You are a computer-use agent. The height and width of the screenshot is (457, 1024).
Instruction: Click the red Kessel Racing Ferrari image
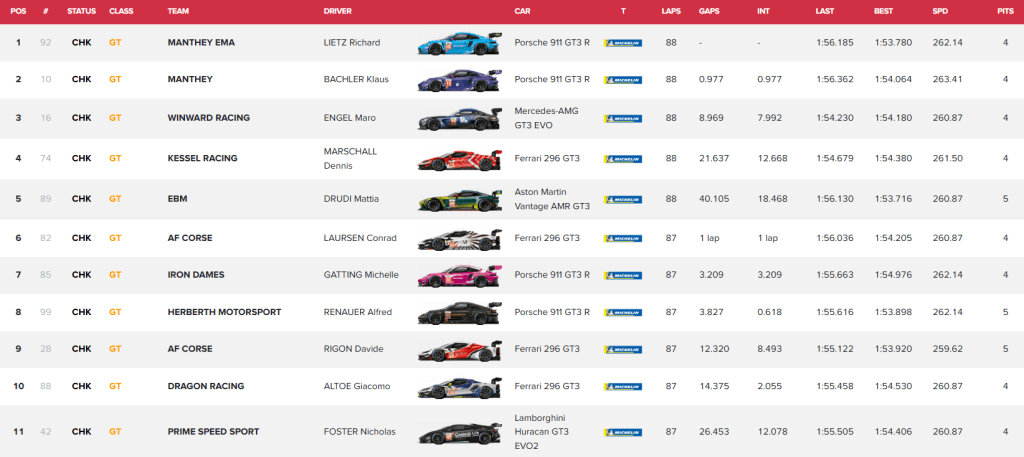click(460, 159)
